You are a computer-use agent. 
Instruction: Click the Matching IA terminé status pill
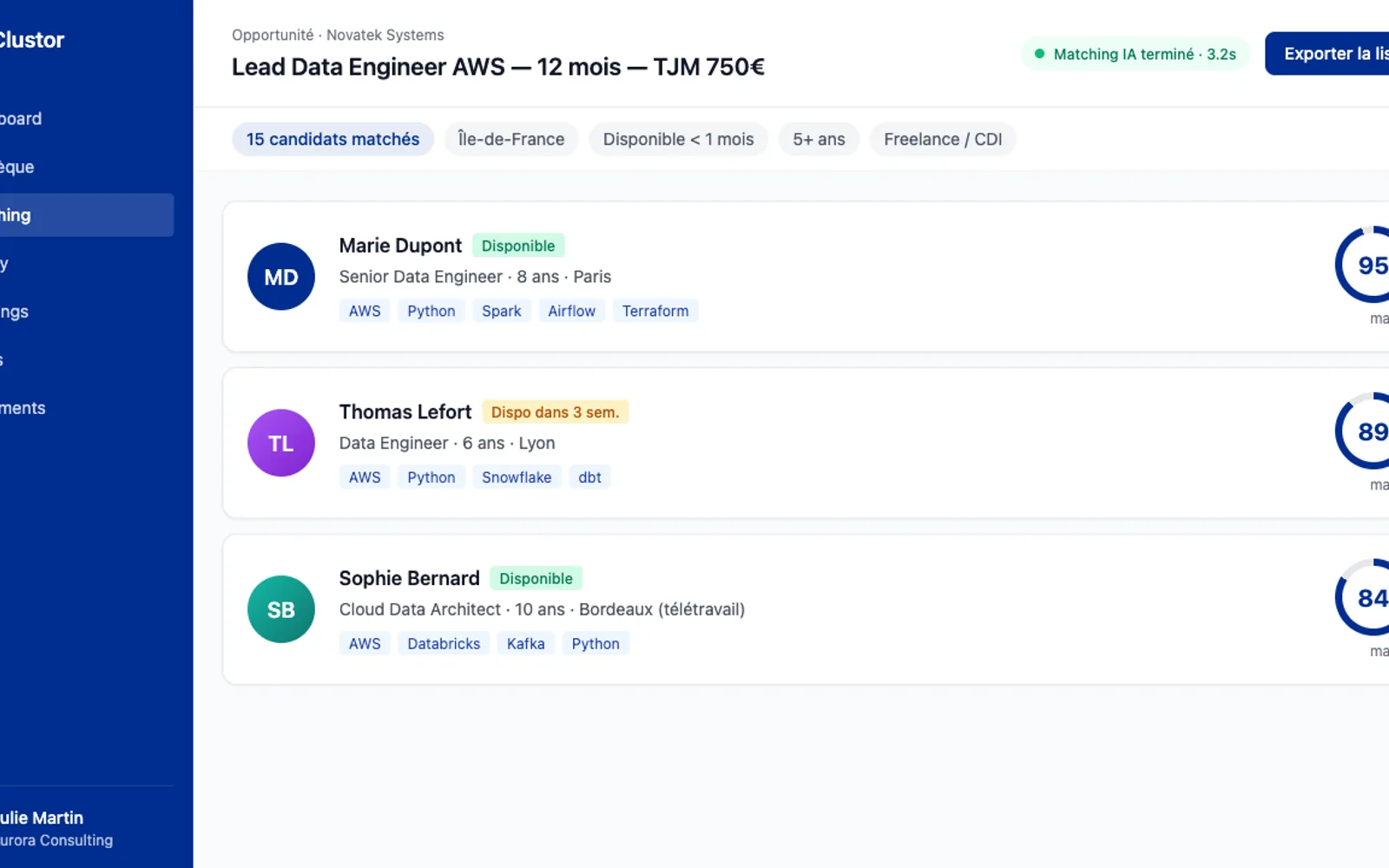[x=1135, y=54]
